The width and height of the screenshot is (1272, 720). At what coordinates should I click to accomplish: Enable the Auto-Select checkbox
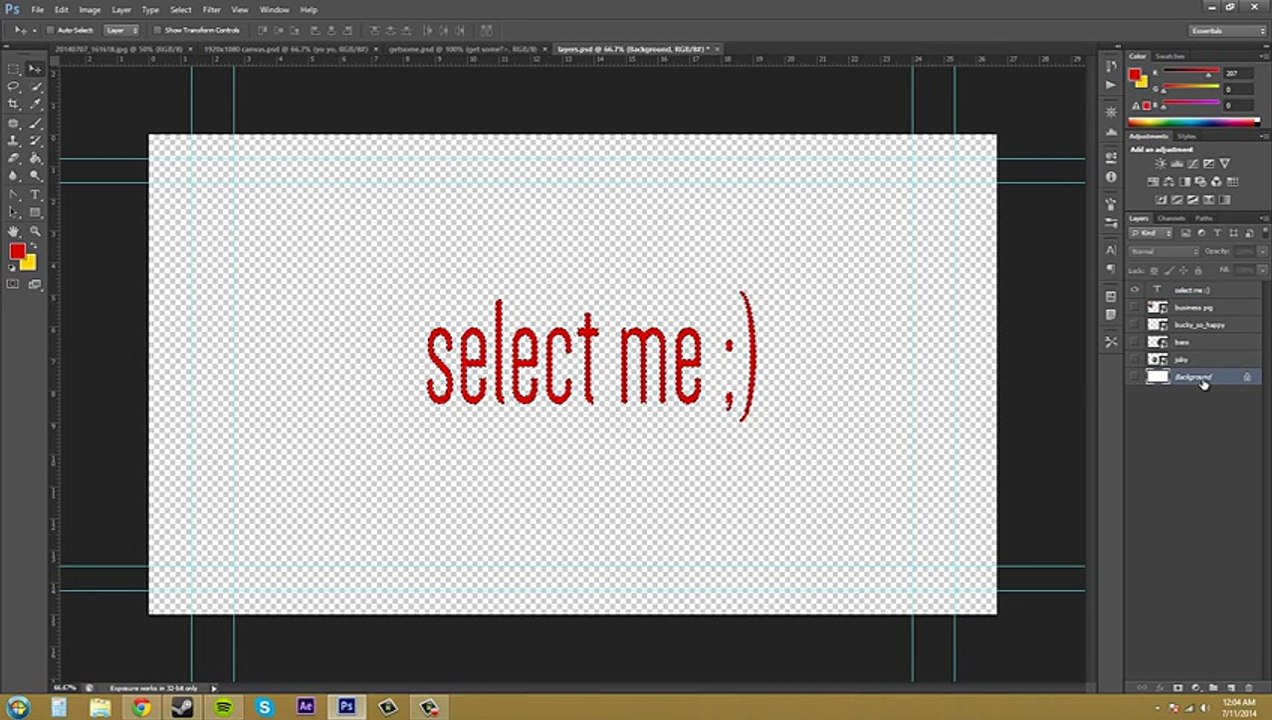click(50, 30)
